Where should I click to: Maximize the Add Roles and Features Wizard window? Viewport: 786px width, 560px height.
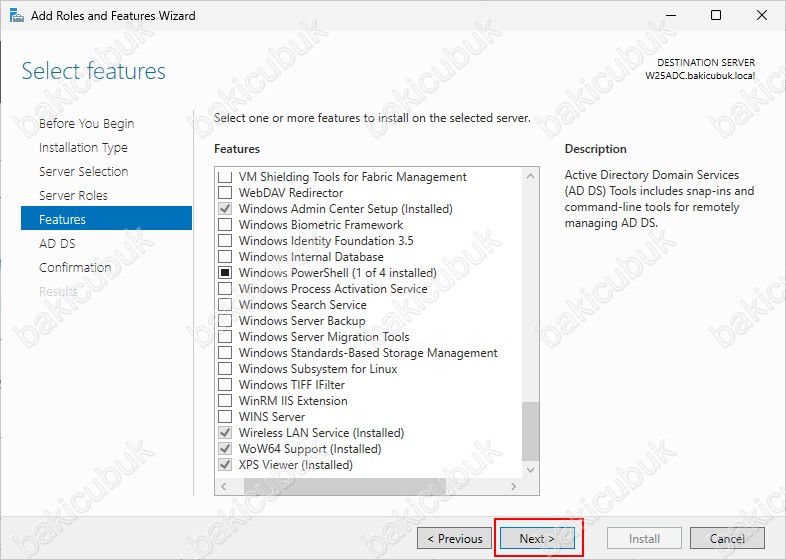point(716,16)
